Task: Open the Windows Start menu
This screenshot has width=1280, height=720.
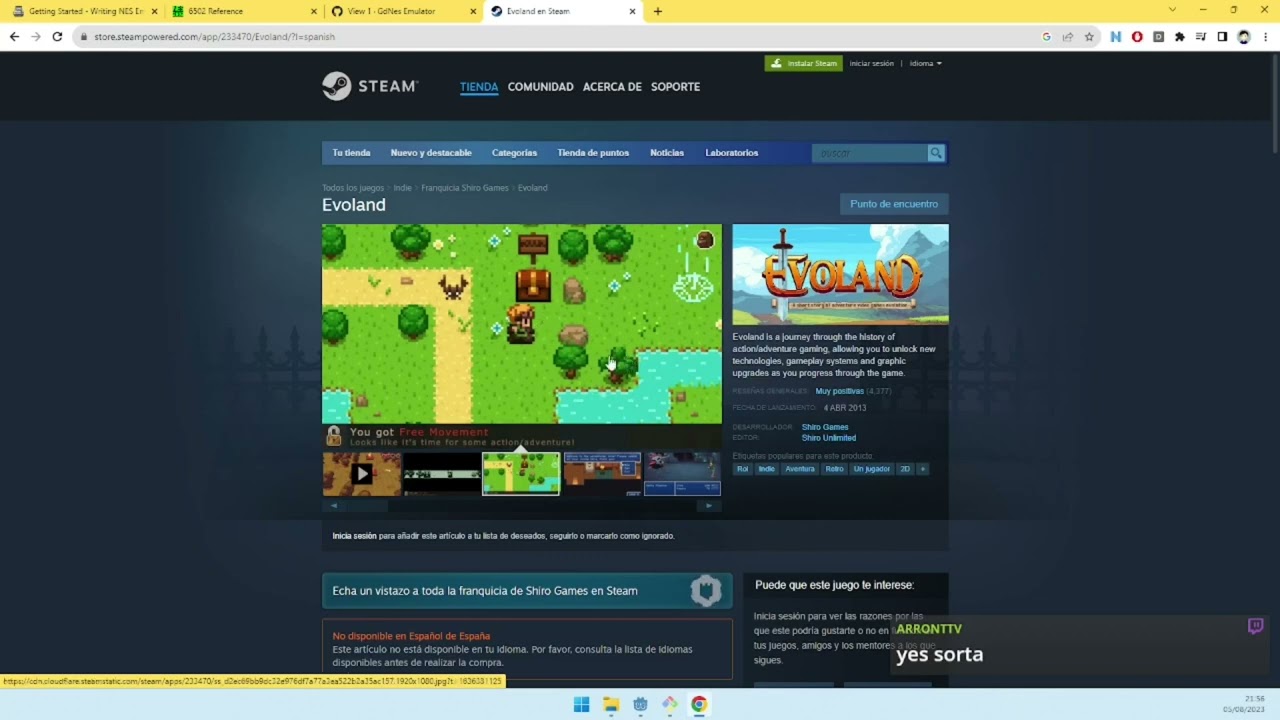Action: pyautogui.click(x=581, y=704)
